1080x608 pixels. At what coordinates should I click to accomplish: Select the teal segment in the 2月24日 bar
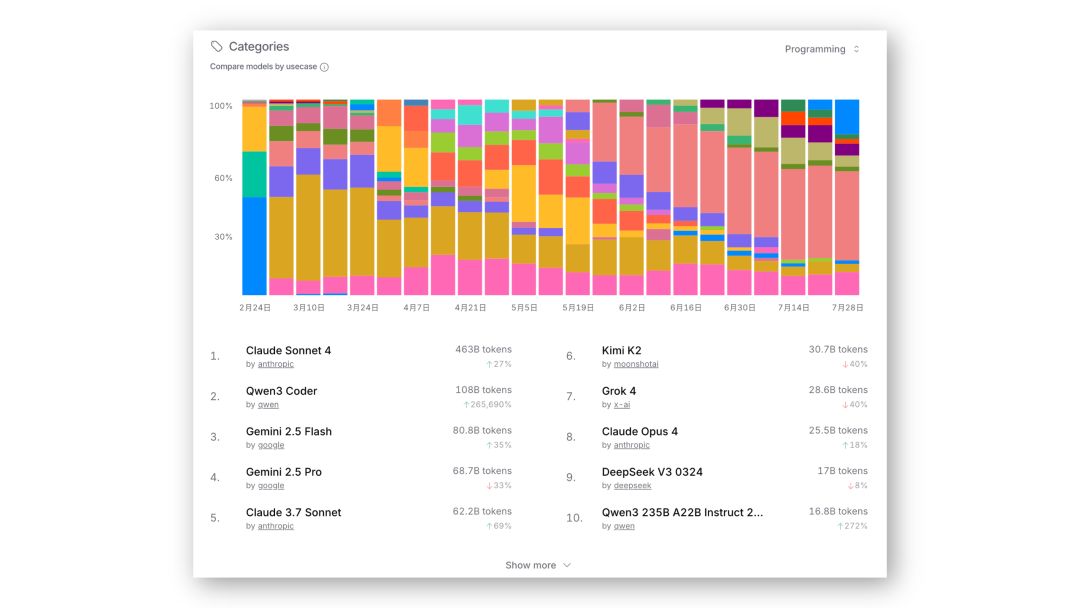(x=254, y=174)
